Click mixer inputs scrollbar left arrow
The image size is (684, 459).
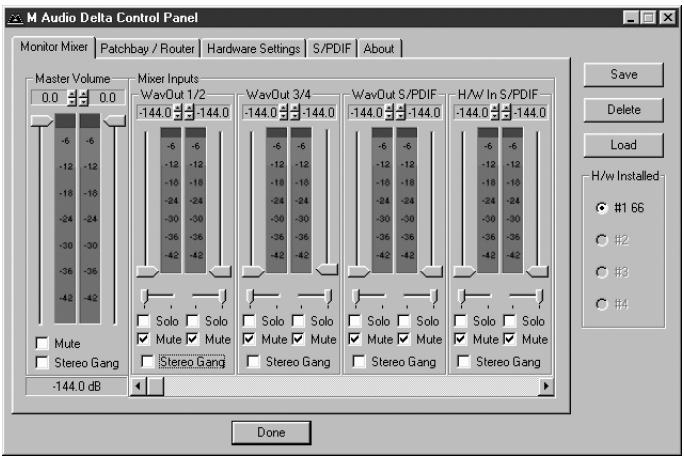[x=138, y=386]
